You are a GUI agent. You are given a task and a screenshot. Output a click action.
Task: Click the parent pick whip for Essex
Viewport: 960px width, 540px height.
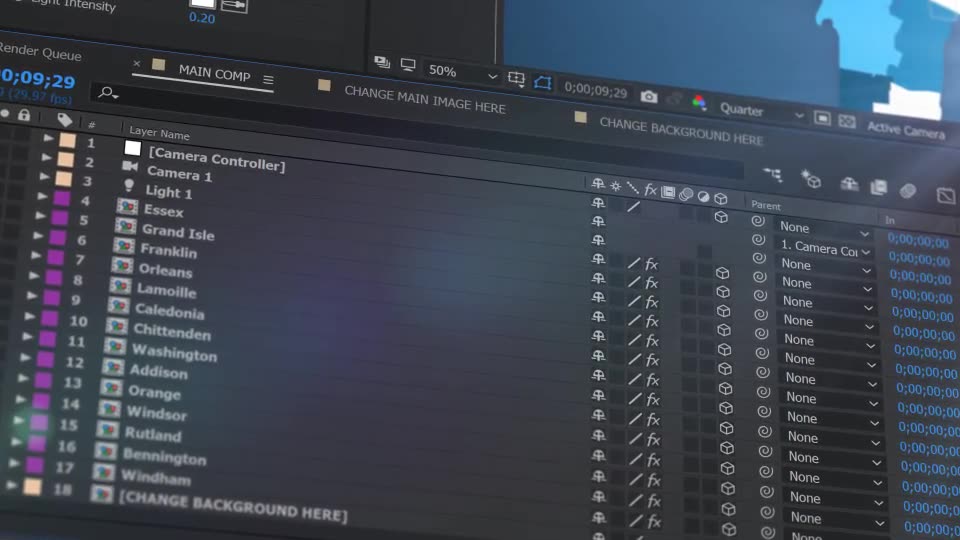tap(759, 277)
